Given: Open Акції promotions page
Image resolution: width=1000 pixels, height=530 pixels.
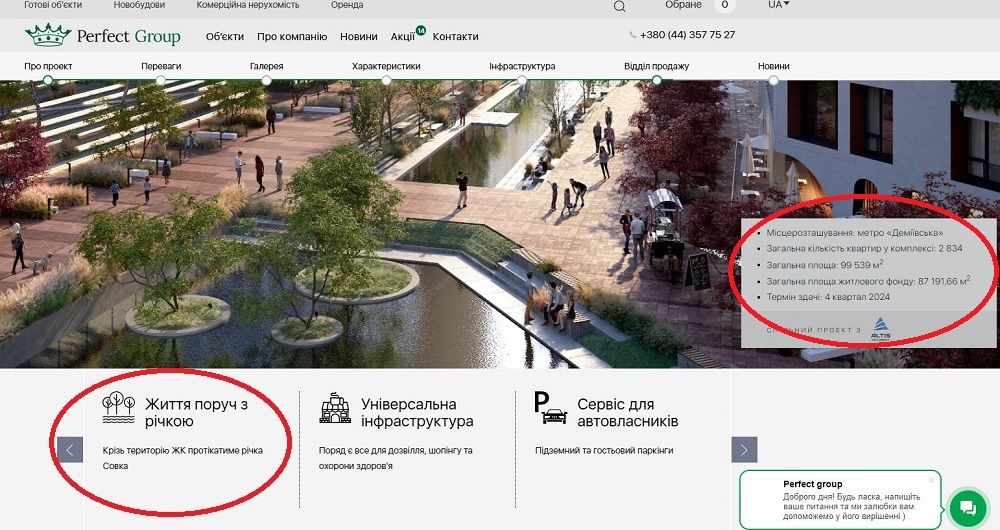Looking at the screenshot, I should pyautogui.click(x=402, y=36).
